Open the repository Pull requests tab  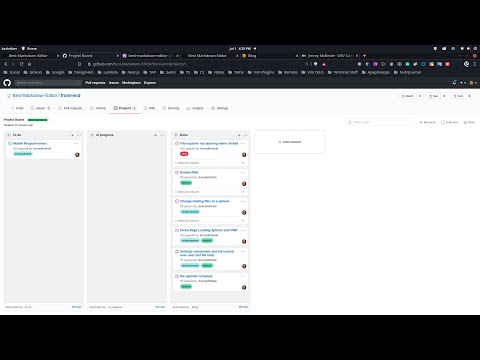(70, 108)
